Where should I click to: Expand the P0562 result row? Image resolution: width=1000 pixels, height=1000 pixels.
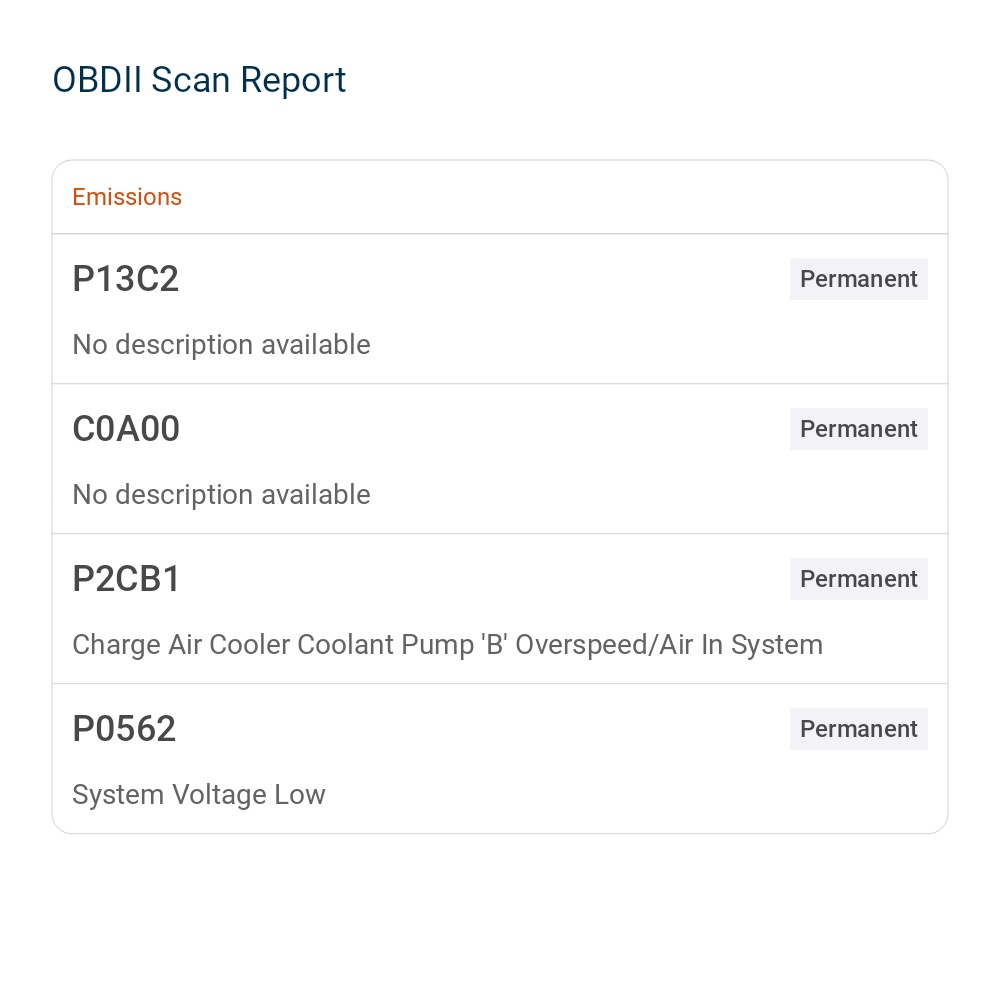click(500, 760)
